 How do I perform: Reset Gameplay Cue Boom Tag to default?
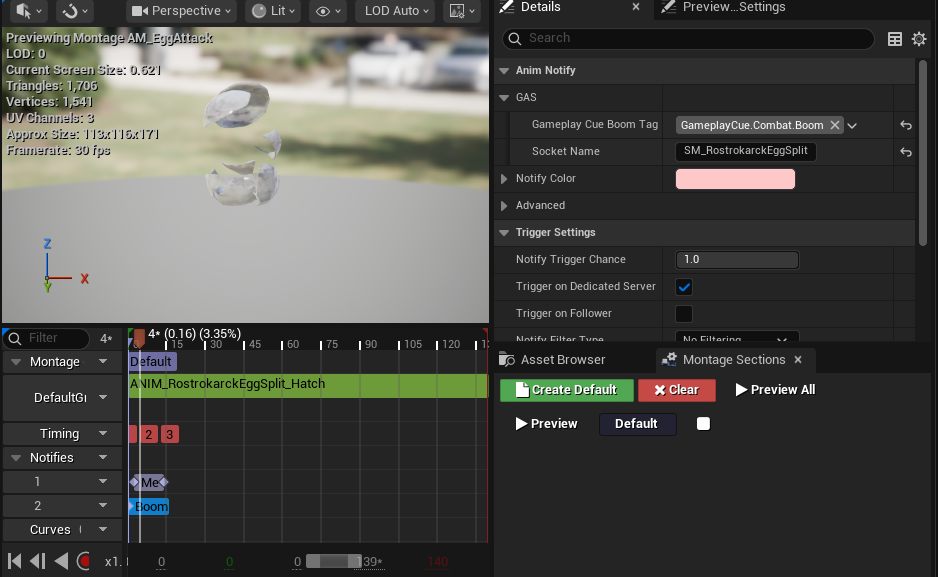[906, 125]
